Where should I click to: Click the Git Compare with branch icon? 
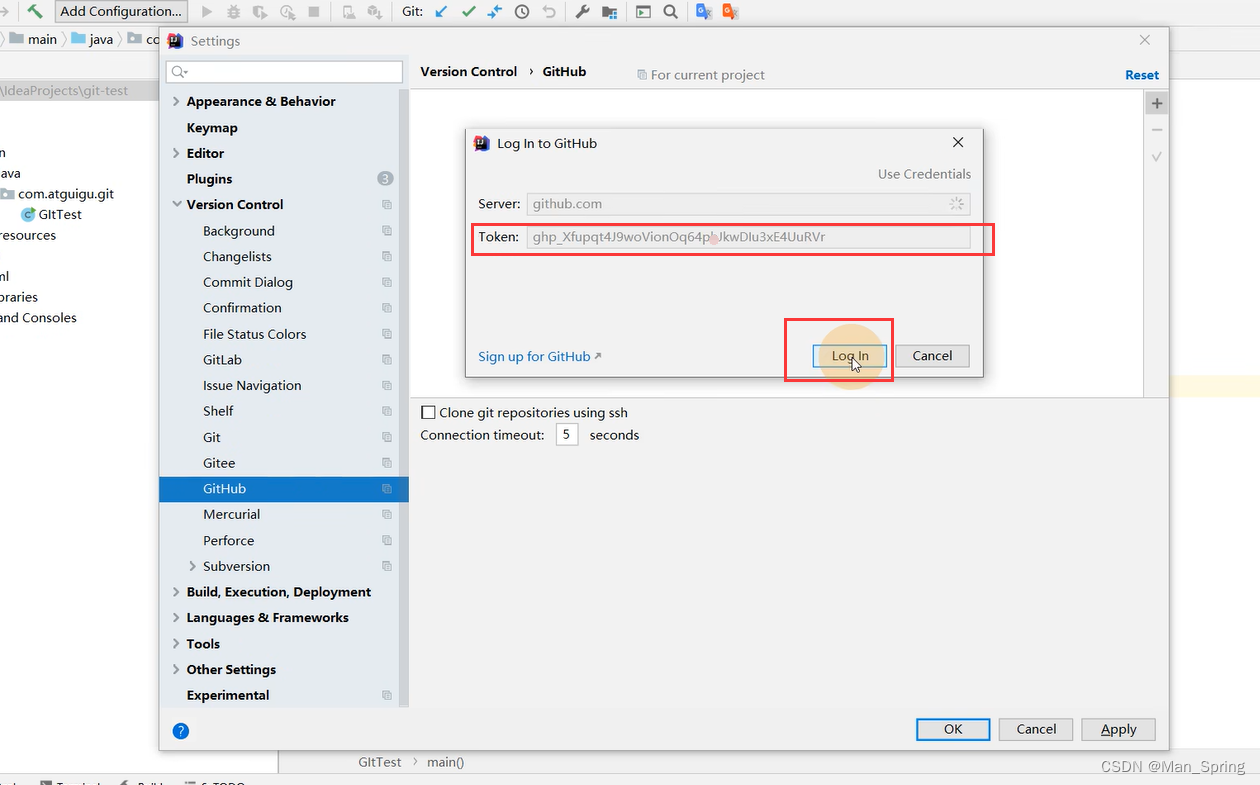(x=495, y=12)
